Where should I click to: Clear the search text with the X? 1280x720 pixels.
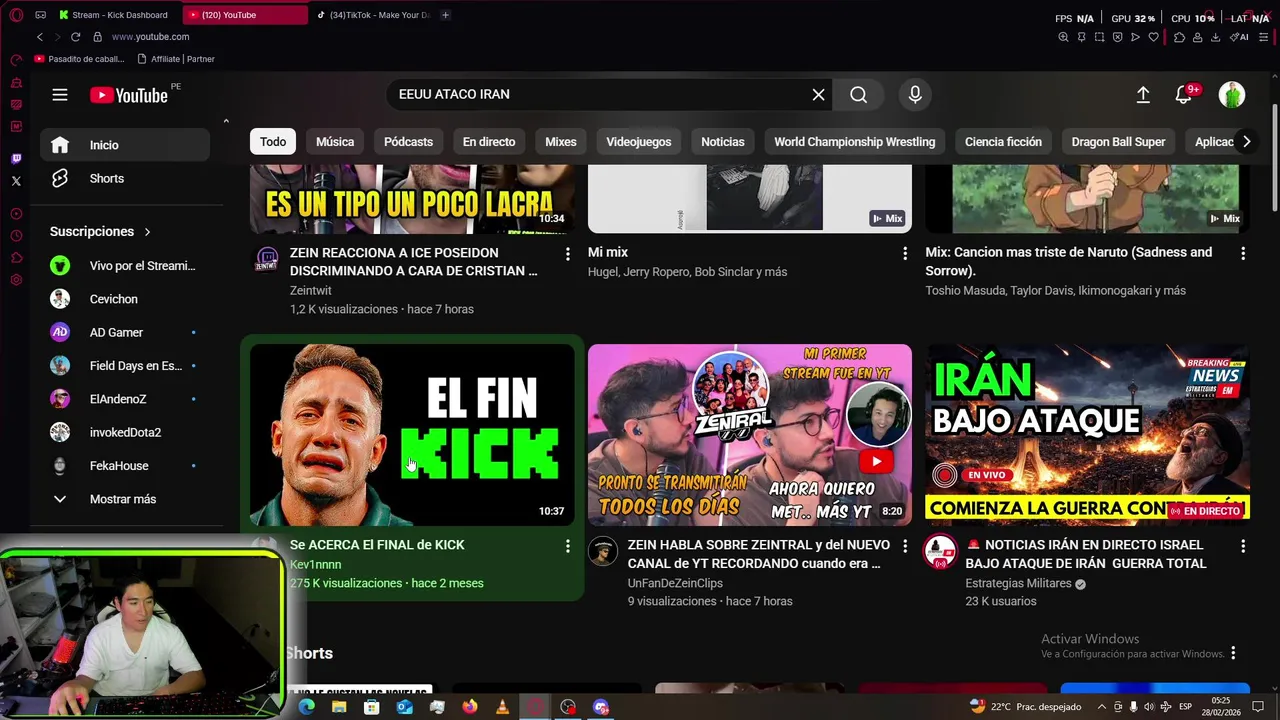point(818,94)
